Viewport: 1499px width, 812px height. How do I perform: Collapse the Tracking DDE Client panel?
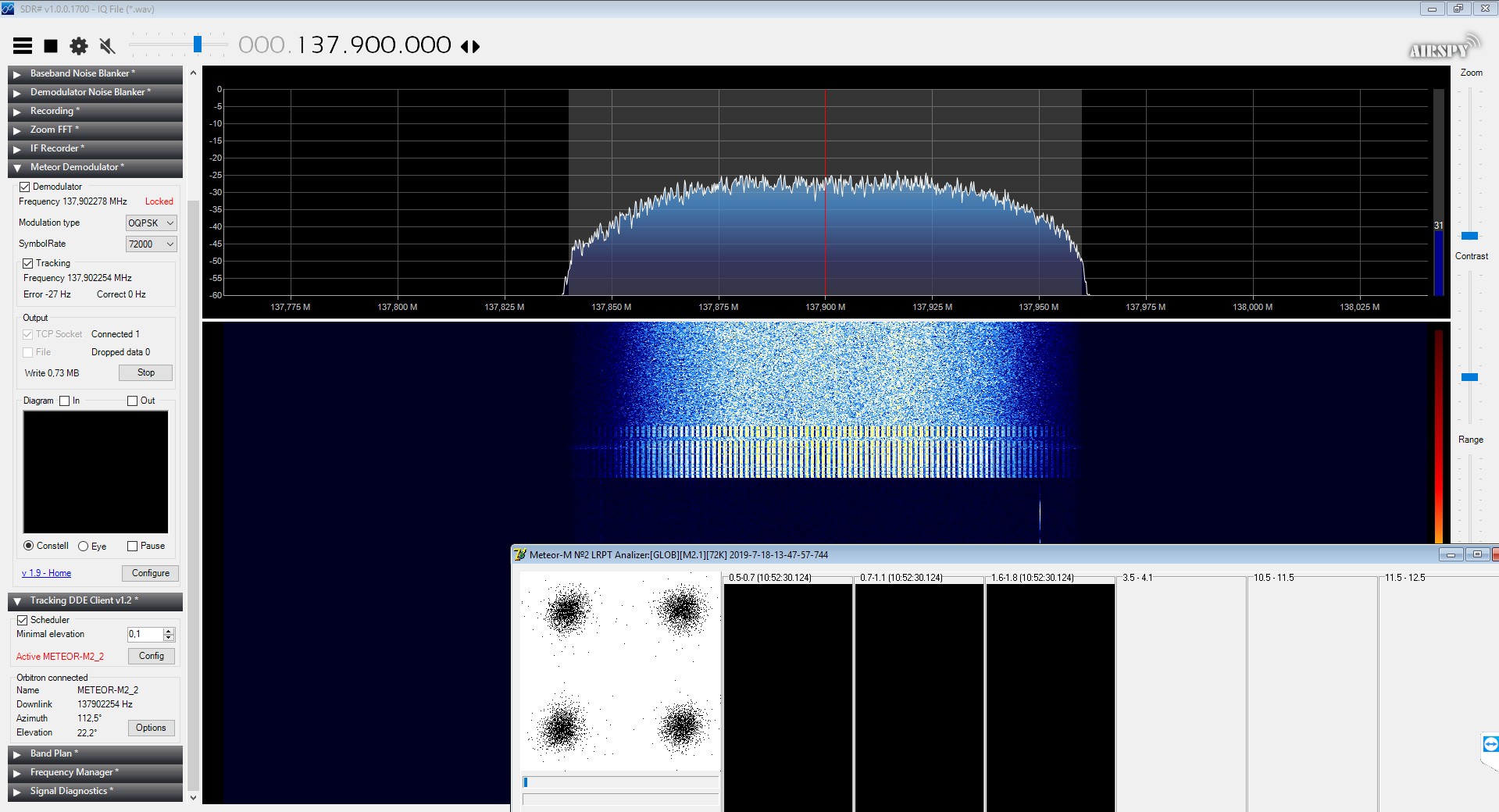pyautogui.click(x=95, y=600)
